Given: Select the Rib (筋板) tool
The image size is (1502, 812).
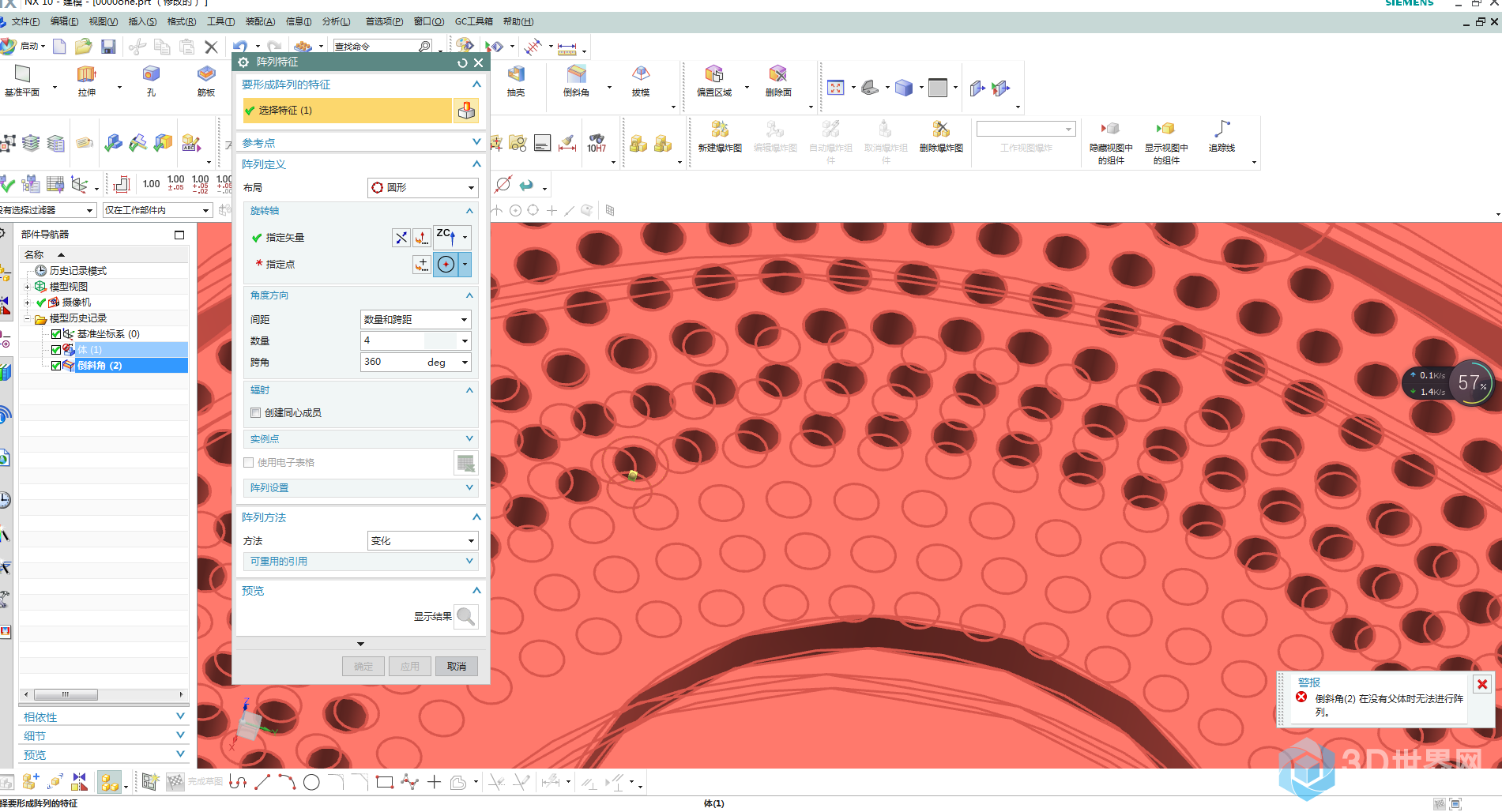Looking at the screenshot, I should pos(206,74).
